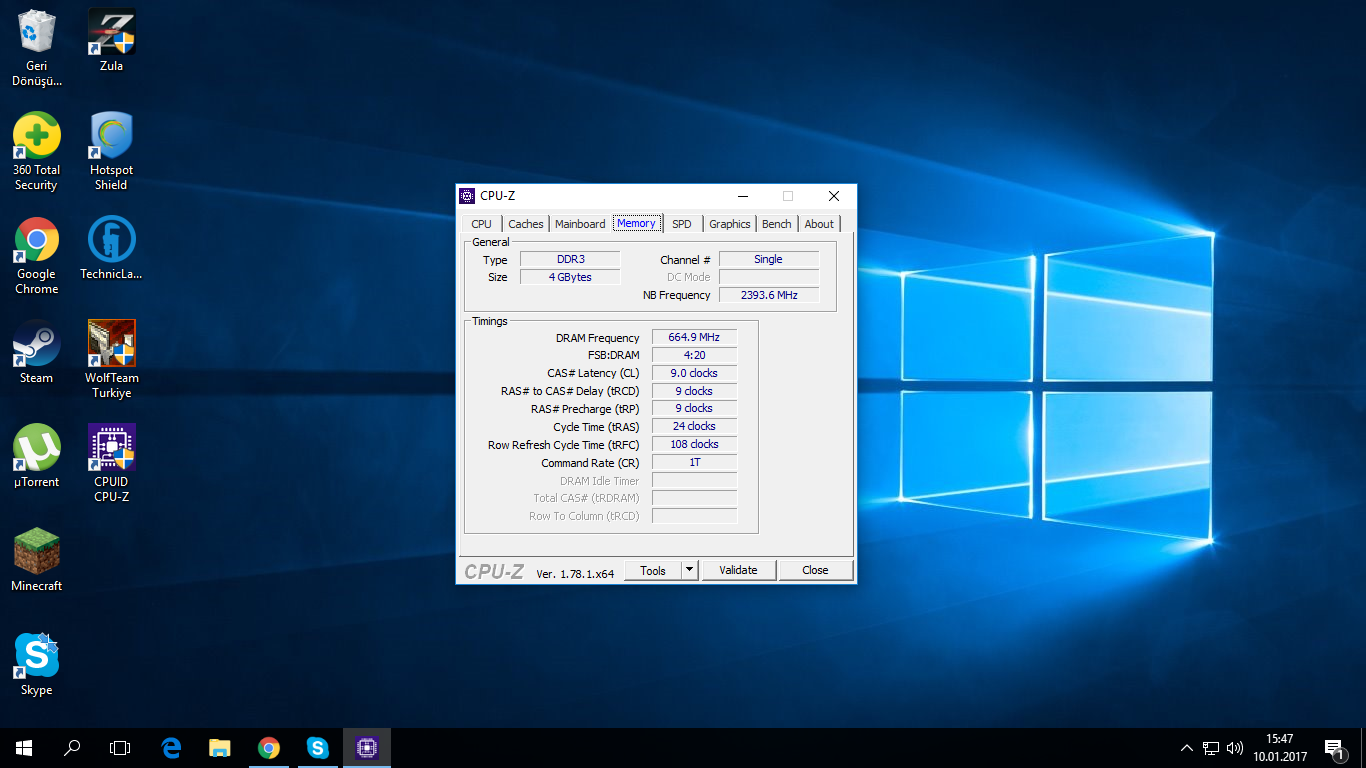
Task: Open the taskbar clock and date
Action: pos(1279,748)
